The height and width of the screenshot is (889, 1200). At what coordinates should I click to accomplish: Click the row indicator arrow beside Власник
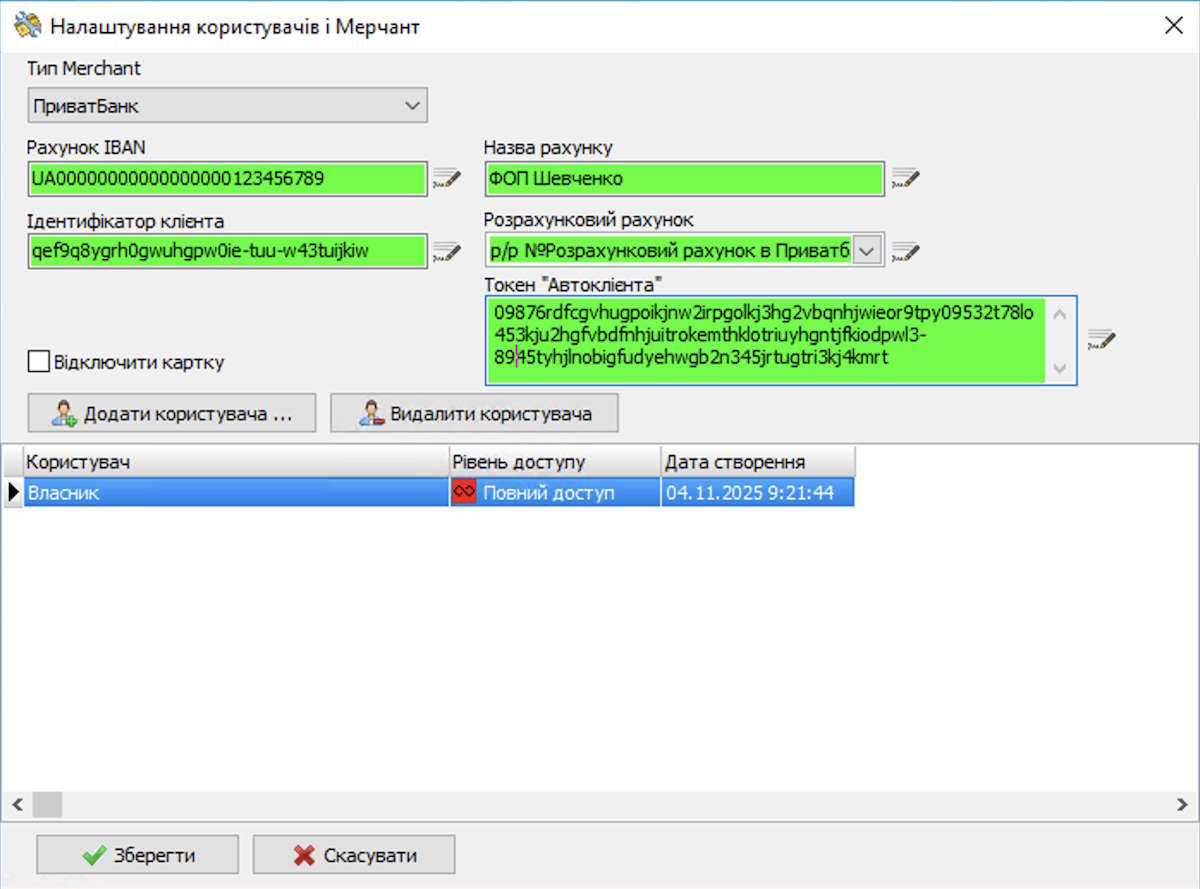tap(13, 493)
